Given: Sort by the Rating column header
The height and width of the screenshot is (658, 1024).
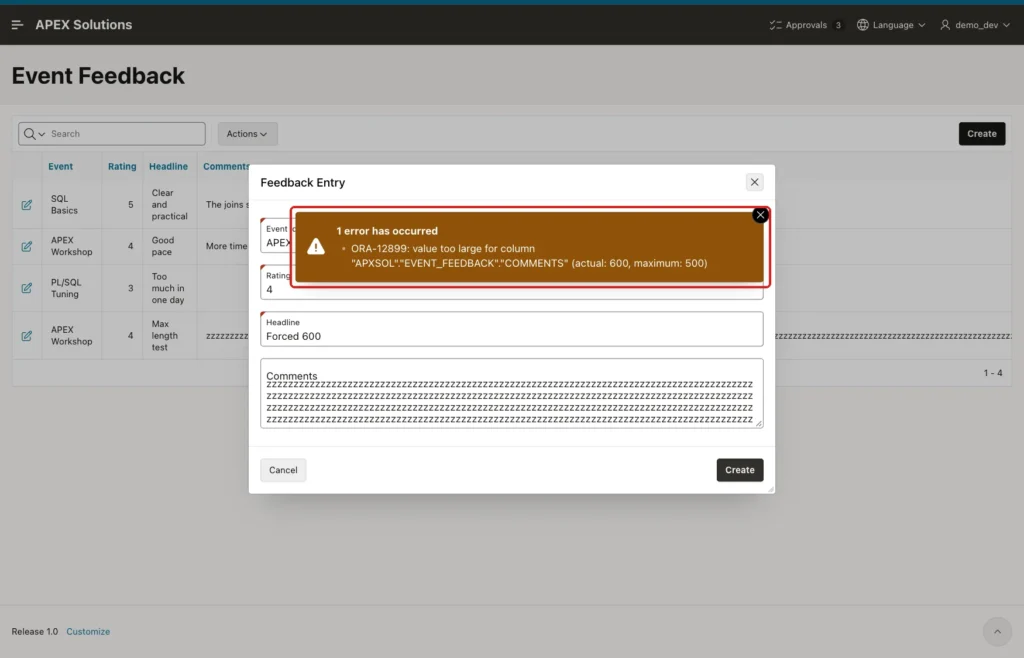Looking at the screenshot, I should coord(122,166).
